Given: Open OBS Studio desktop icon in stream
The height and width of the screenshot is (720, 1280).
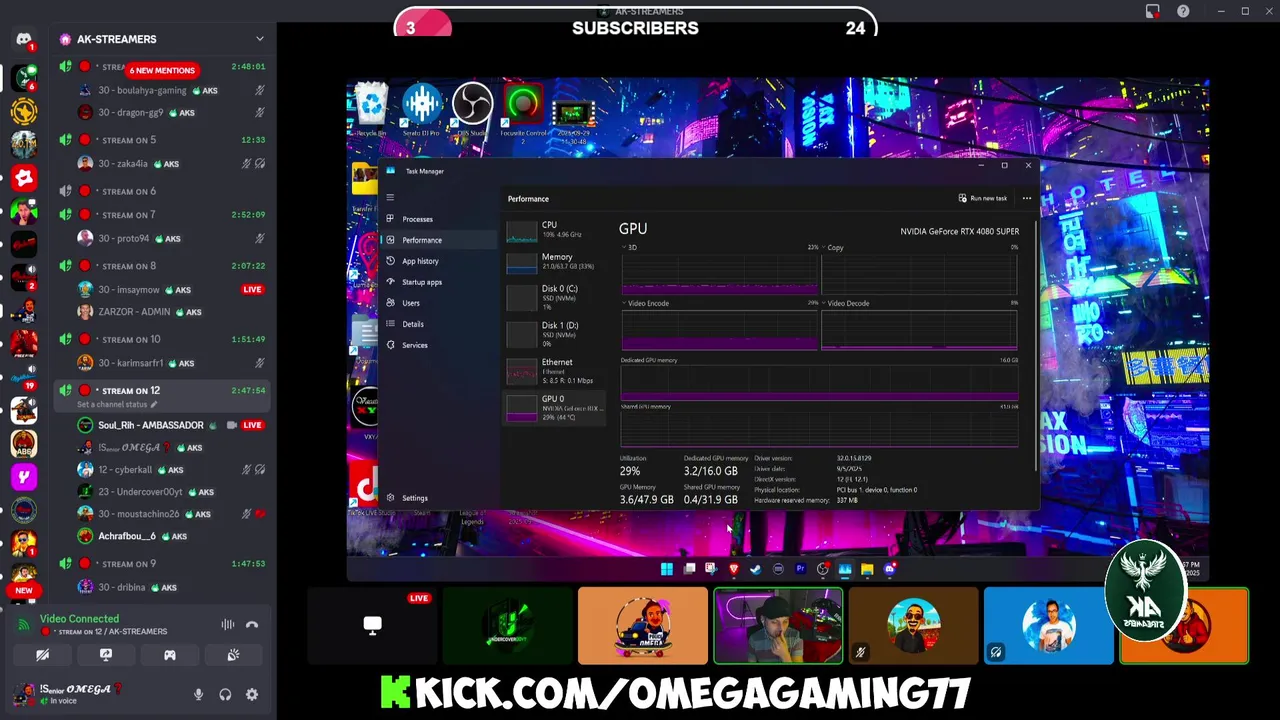Looking at the screenshot, I should [x=472, y=109].
